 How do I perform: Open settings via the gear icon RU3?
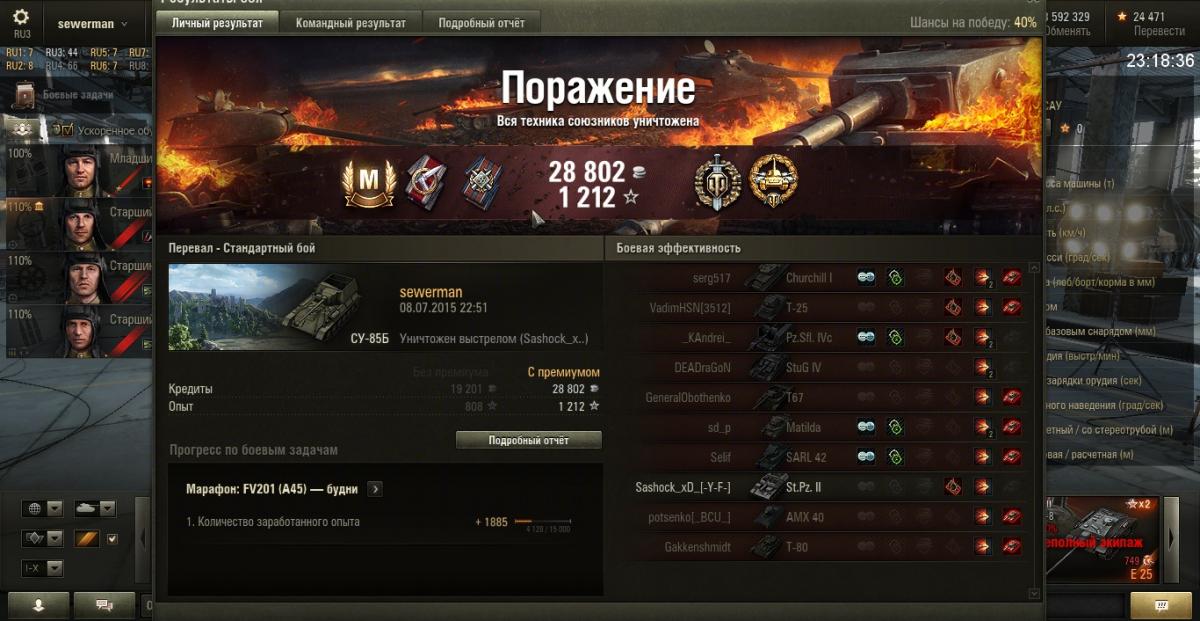pos(21,22)
